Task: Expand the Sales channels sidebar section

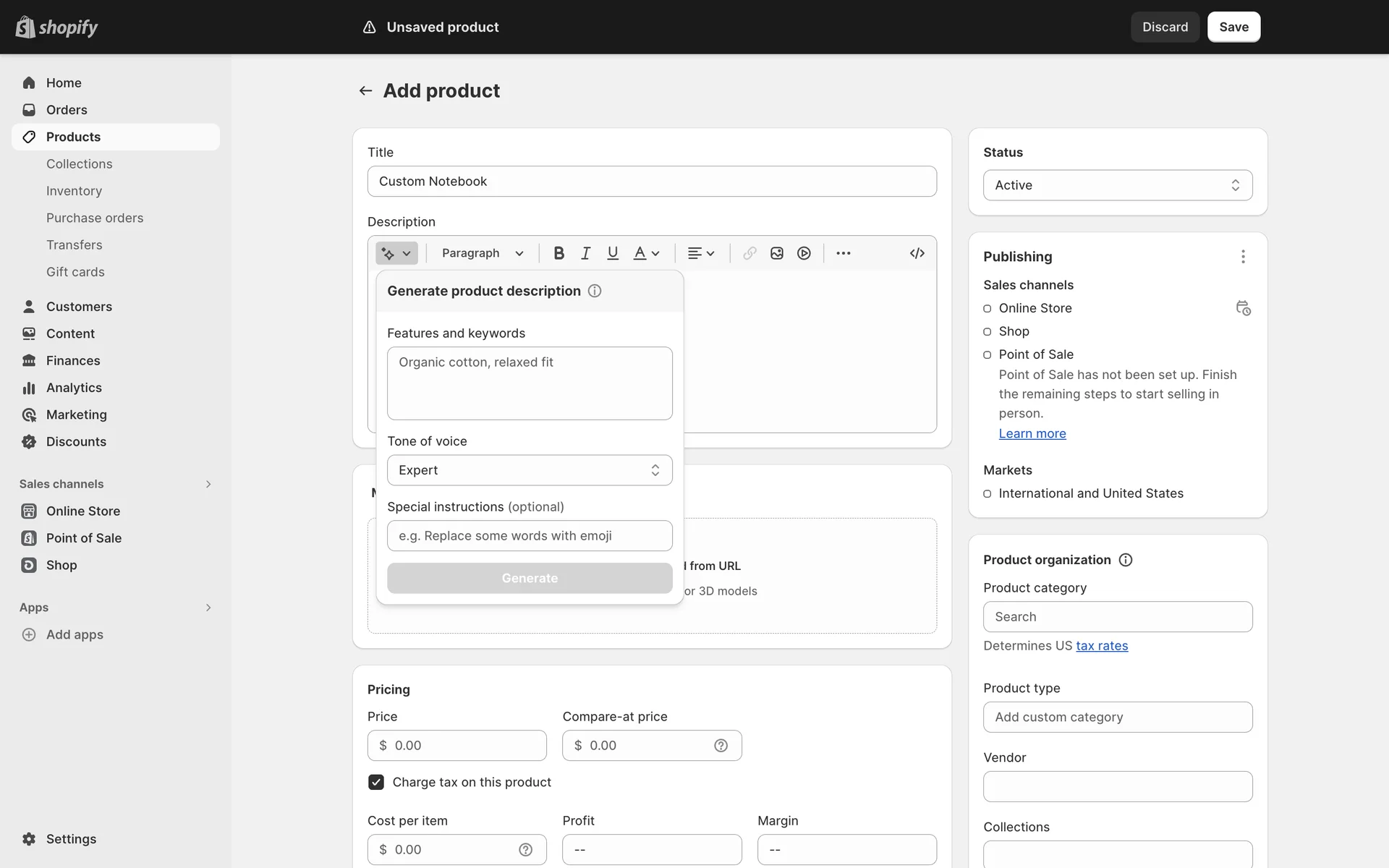Action: (x=208, y=484)
